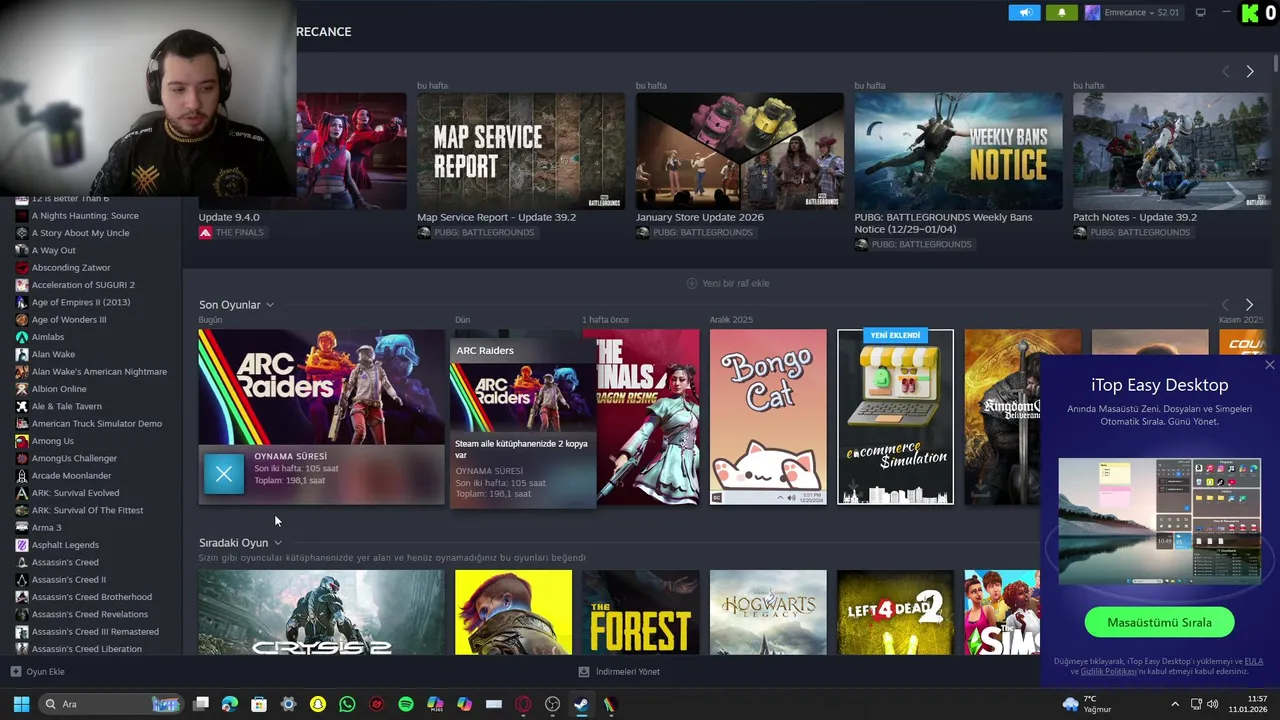This screenshot has width=1280, height=720.
Task: Show hidden system tray icons chevron
Action: [1175, 704]
